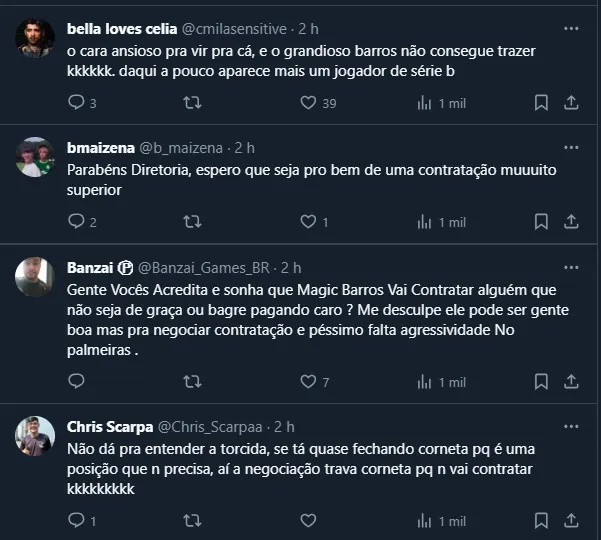Bookmark bella loves celia's tweet
This screenshot has width=601, height=540.
[541, 103]
